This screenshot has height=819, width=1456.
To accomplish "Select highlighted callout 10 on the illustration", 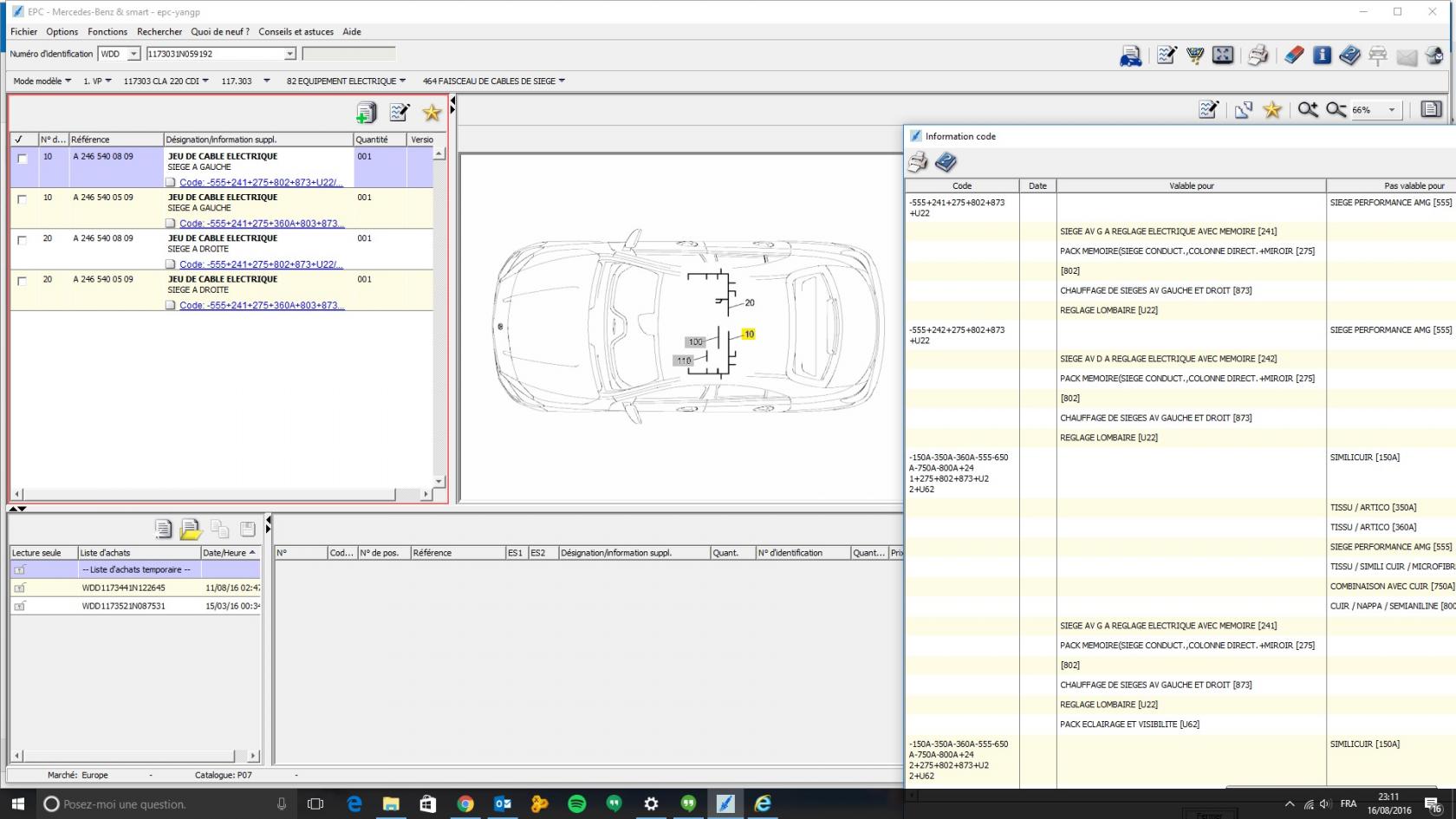I will pyautogui.click(x=749, y=334).
